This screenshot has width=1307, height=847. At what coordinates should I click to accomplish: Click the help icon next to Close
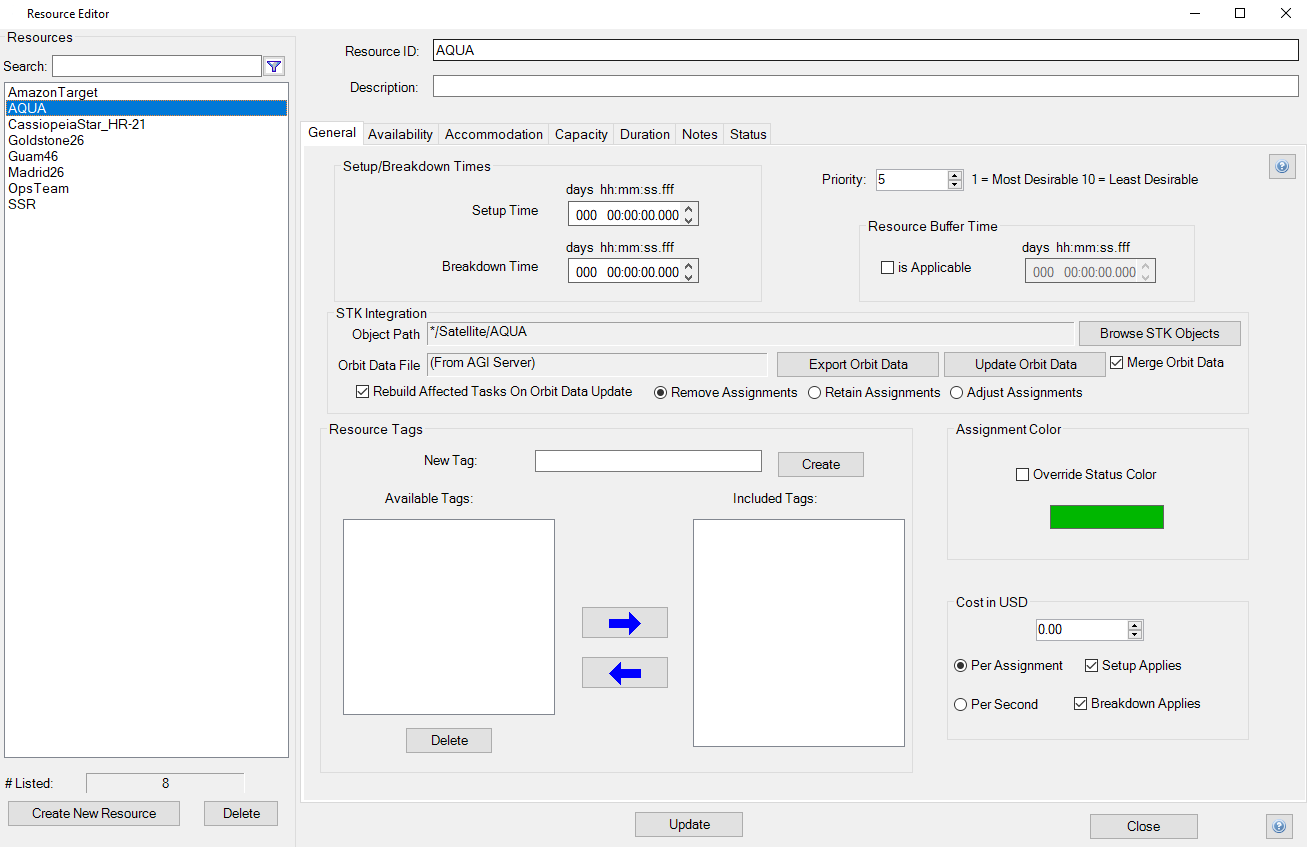[x=1279, y=826]
